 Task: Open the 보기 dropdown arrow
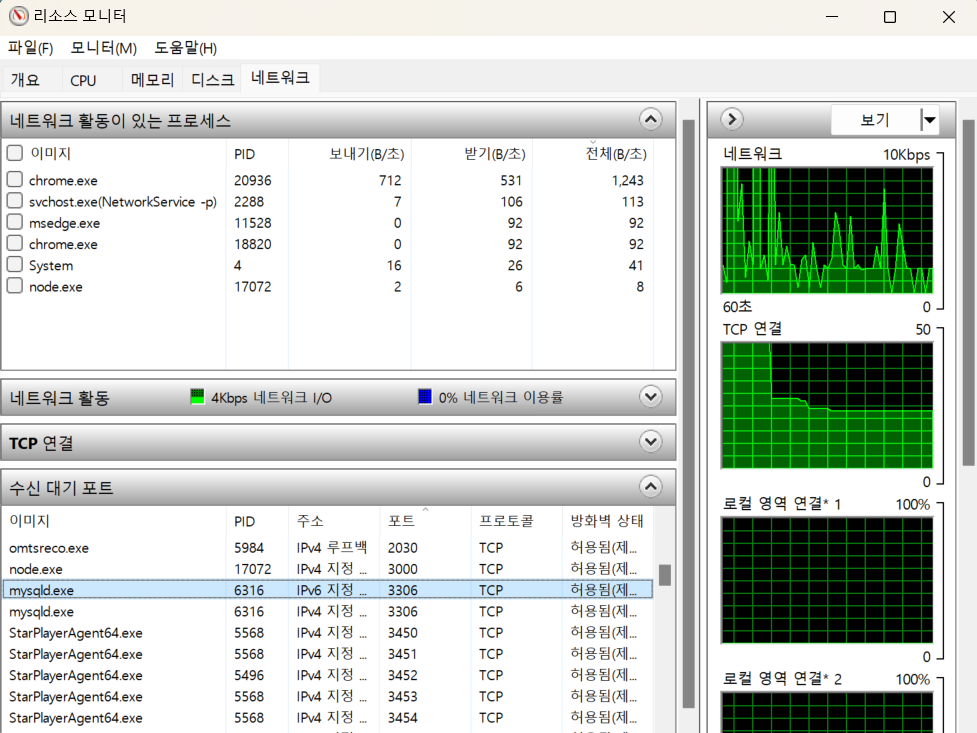coord(930,120)
